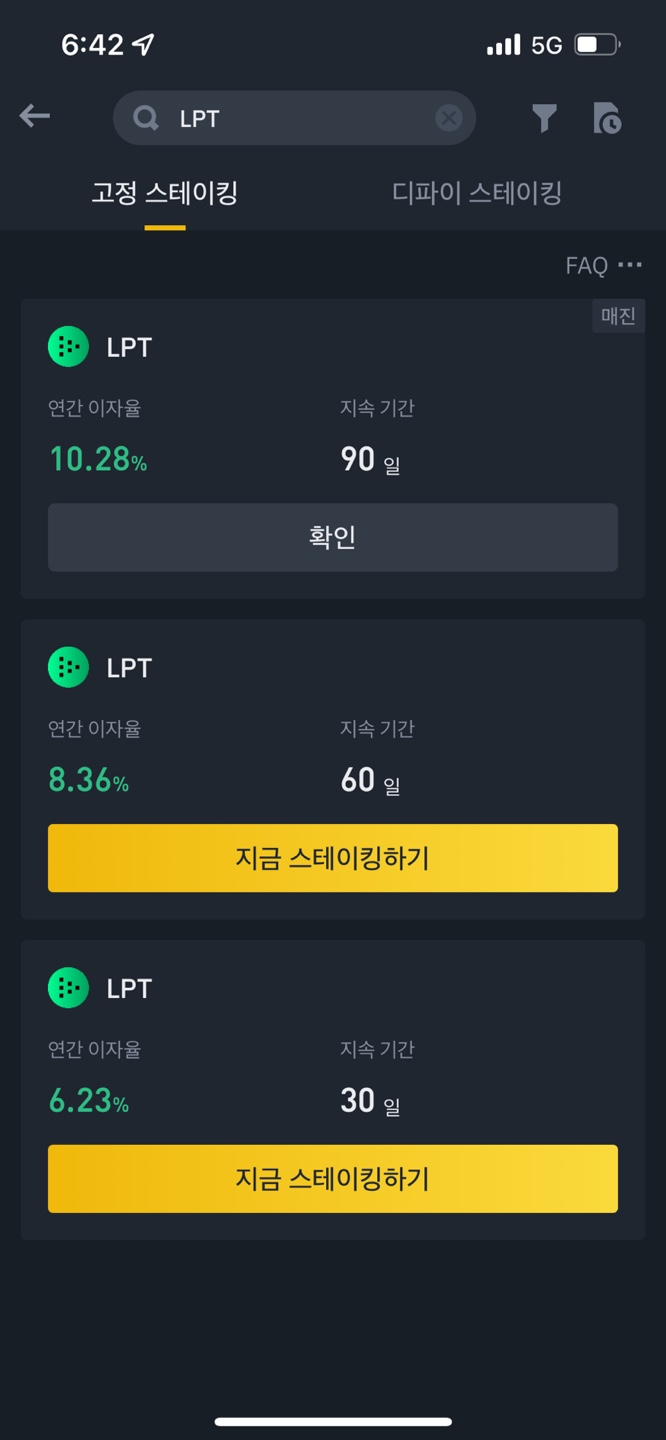Viewport: 666px width, 1440px height.
Task: Select the 고정 스테이킹 tab
Action: 165,192
